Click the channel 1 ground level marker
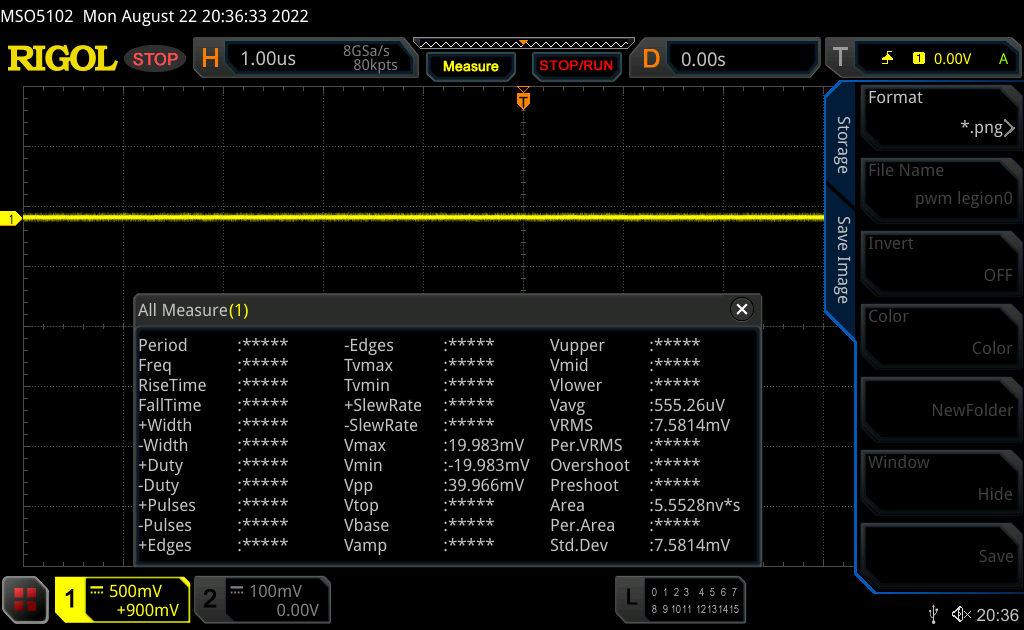Viewport: 1024px width, 630px height. pos(10,219)
